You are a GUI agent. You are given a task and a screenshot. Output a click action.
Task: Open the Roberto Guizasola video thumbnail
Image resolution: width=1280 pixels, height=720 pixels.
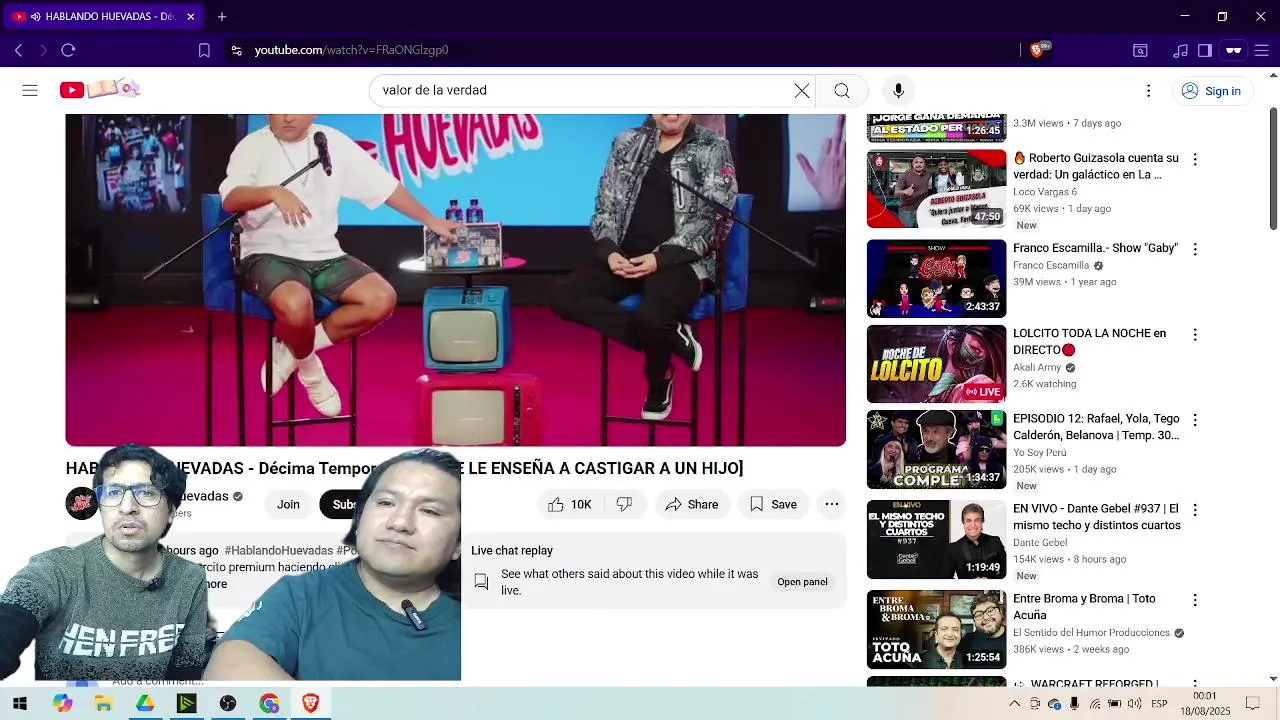936,189
